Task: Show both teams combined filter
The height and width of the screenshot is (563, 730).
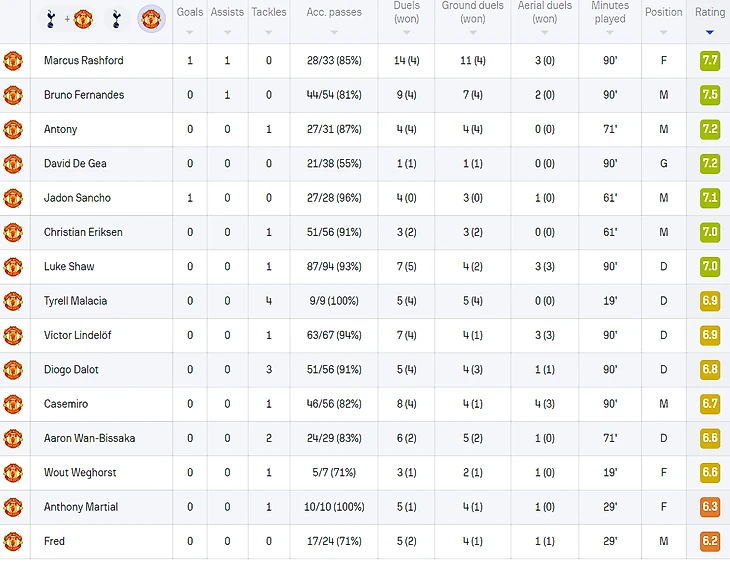Action: coord(68,17)
